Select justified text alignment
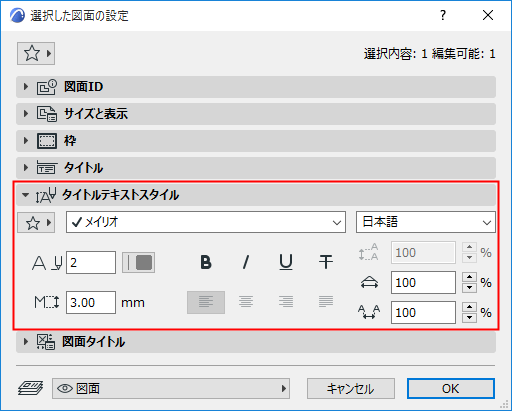 [326, 302]
